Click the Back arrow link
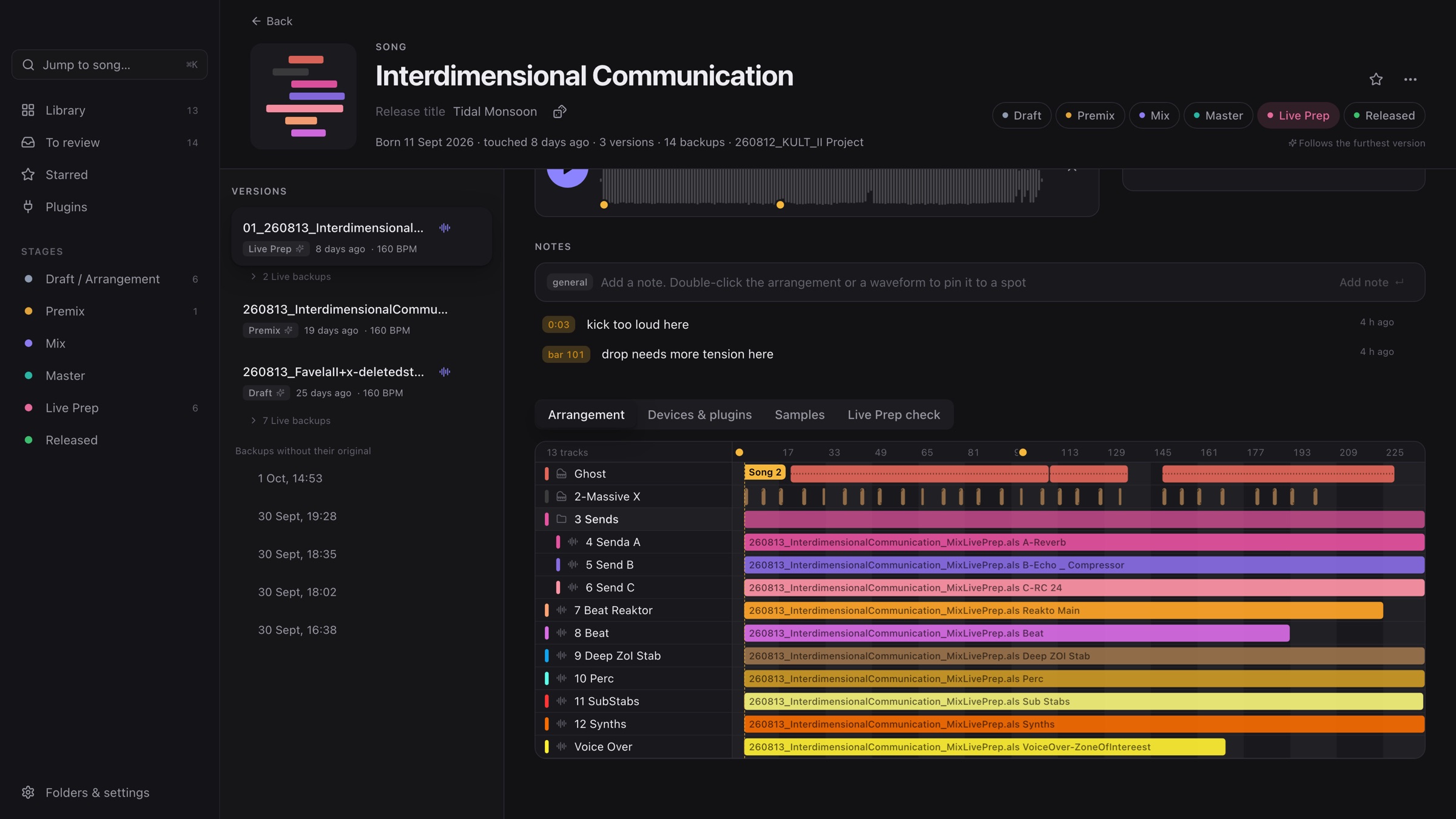 (x=272, y=21)
